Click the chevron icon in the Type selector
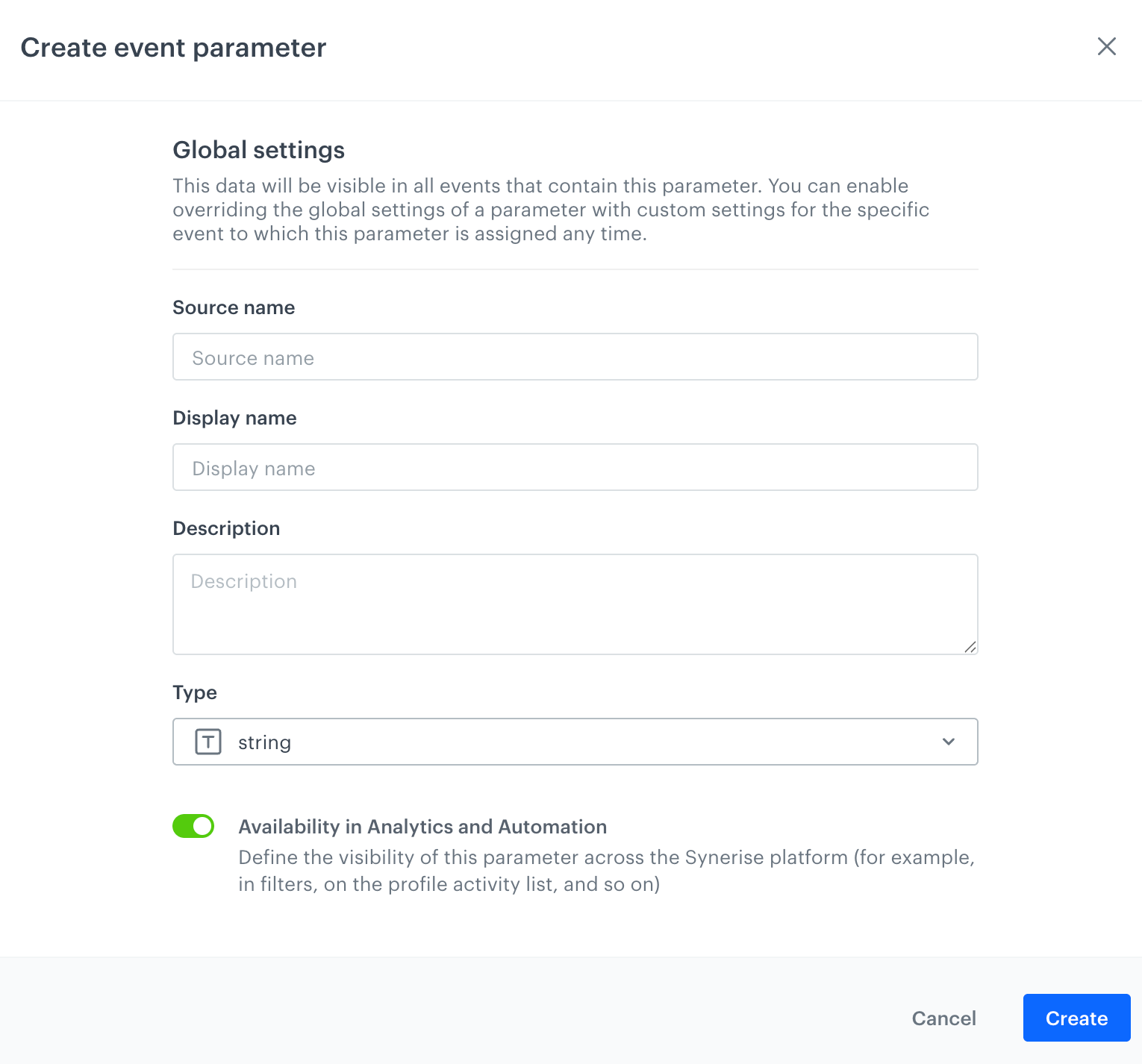This screenshot has width=1142, height=1064. point(949,742)
